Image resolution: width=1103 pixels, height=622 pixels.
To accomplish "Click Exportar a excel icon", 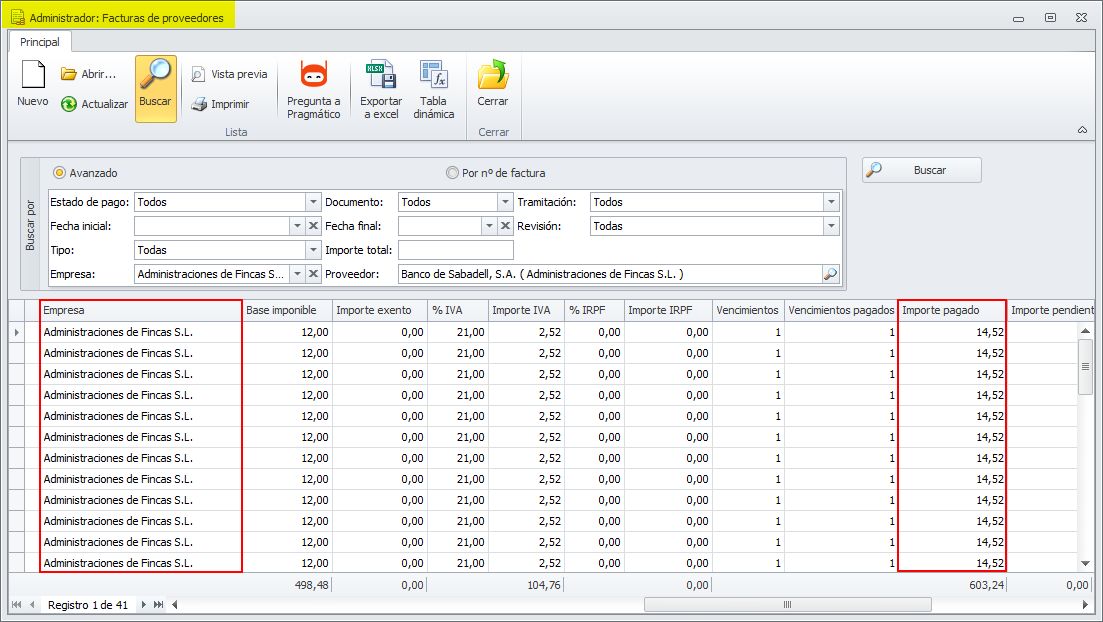I will tap(381, 76).
